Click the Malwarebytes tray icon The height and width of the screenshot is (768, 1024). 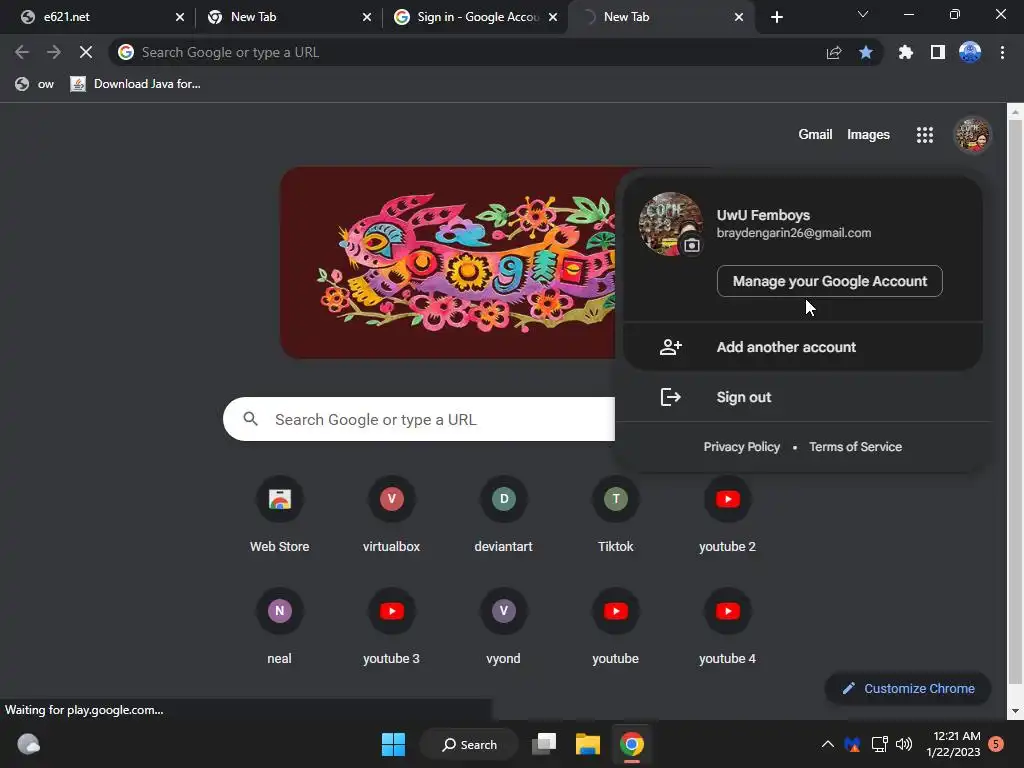point(852,744)
